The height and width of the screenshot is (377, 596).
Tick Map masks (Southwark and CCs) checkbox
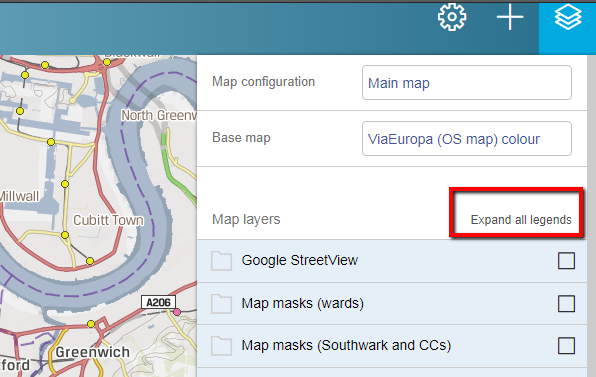566,346
